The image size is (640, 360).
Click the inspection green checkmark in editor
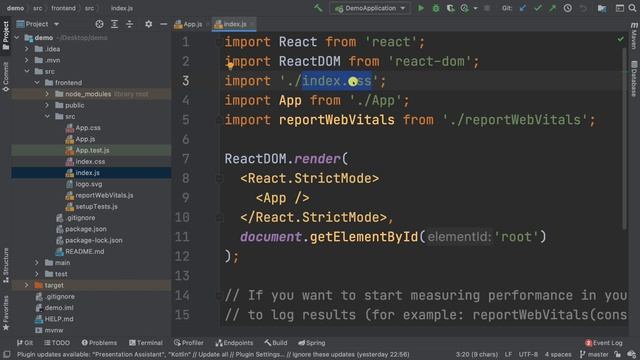tap(620, 40)
